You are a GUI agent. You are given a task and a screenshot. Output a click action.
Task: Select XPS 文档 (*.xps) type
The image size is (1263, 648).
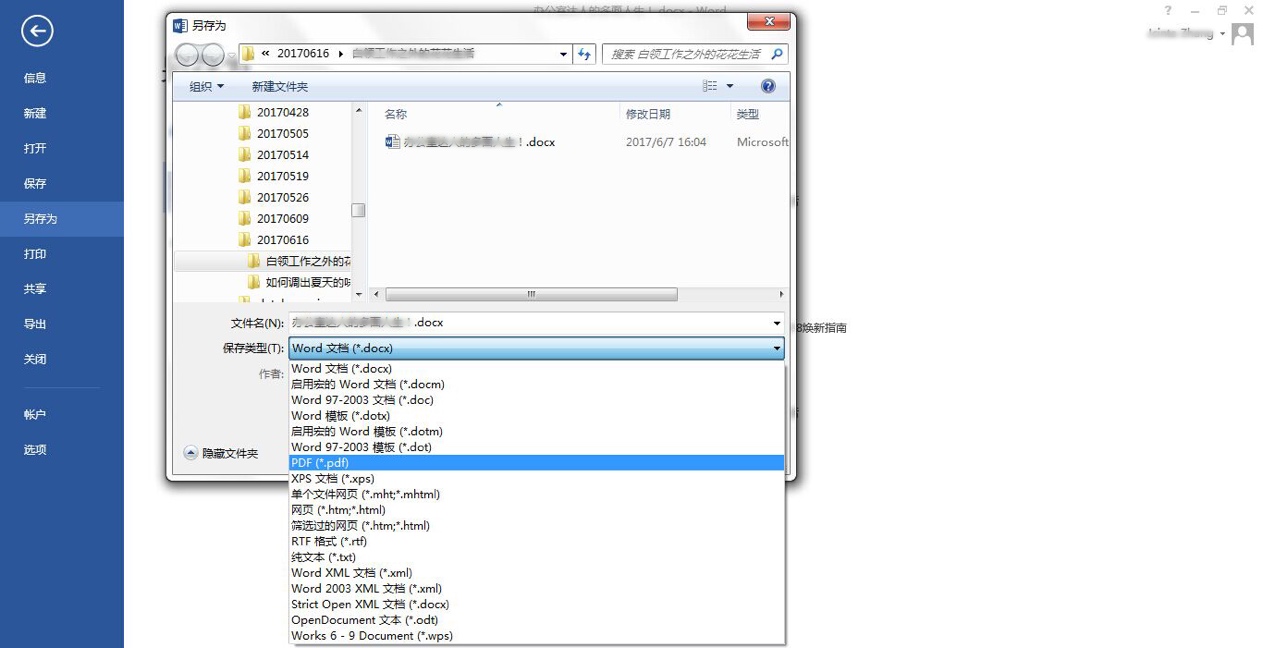click(536, 478)
